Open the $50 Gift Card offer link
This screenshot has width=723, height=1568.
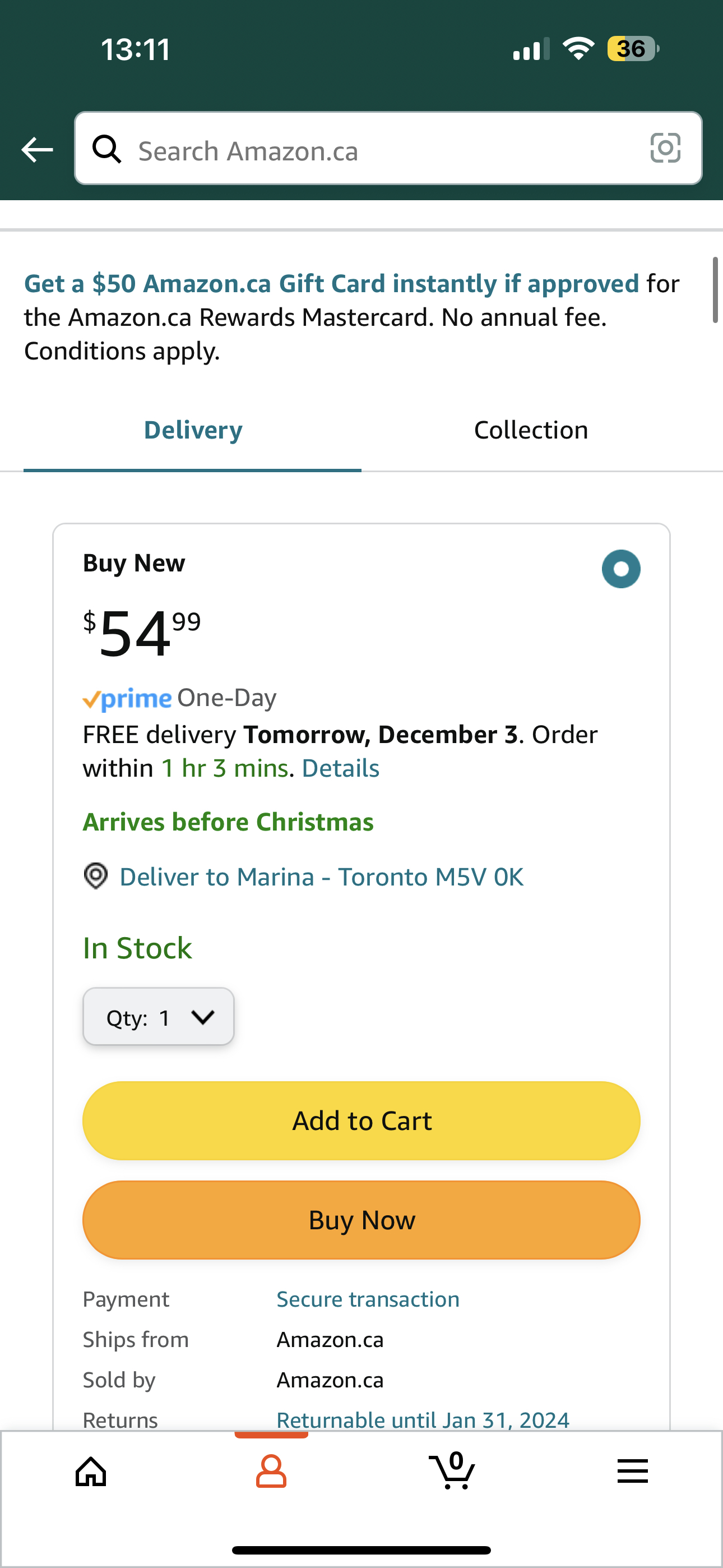point(331,284)
